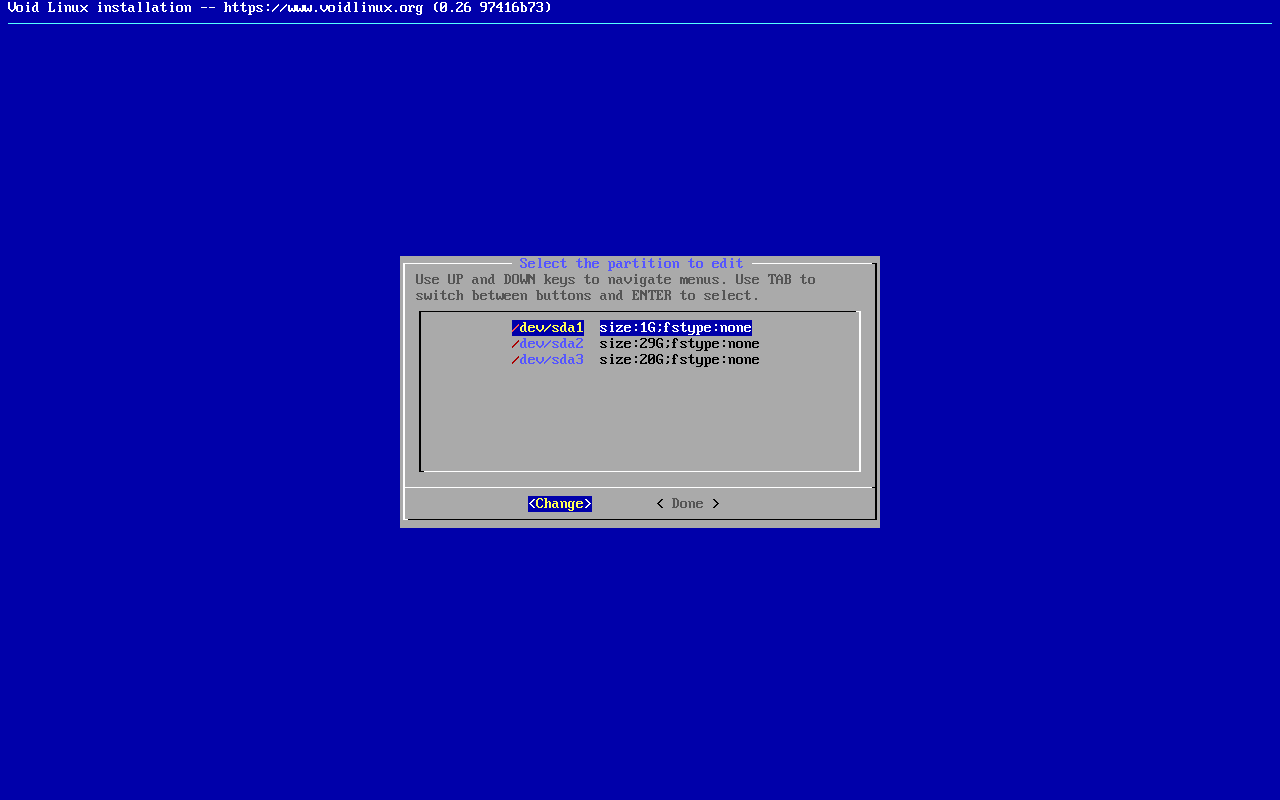Click the size:1G;fstype:none description

tap(676, 328)
